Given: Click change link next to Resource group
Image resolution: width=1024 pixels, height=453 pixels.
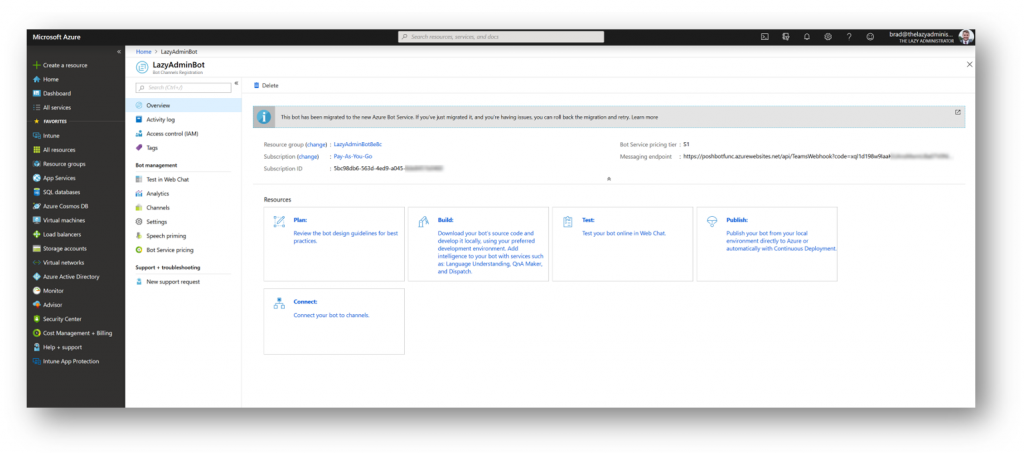Looking at the screenshot, I should coord(316,144).
